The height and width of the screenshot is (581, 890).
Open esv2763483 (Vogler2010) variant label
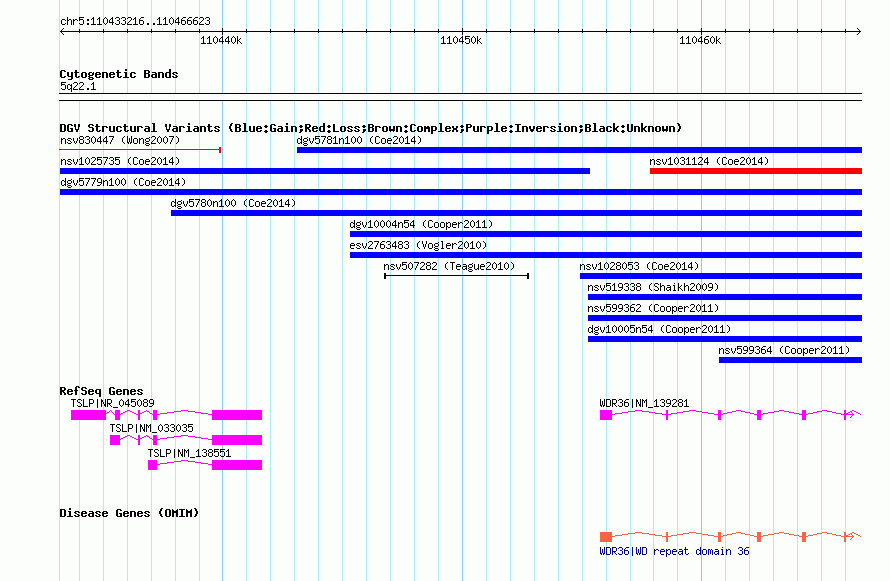click(418, 245)
